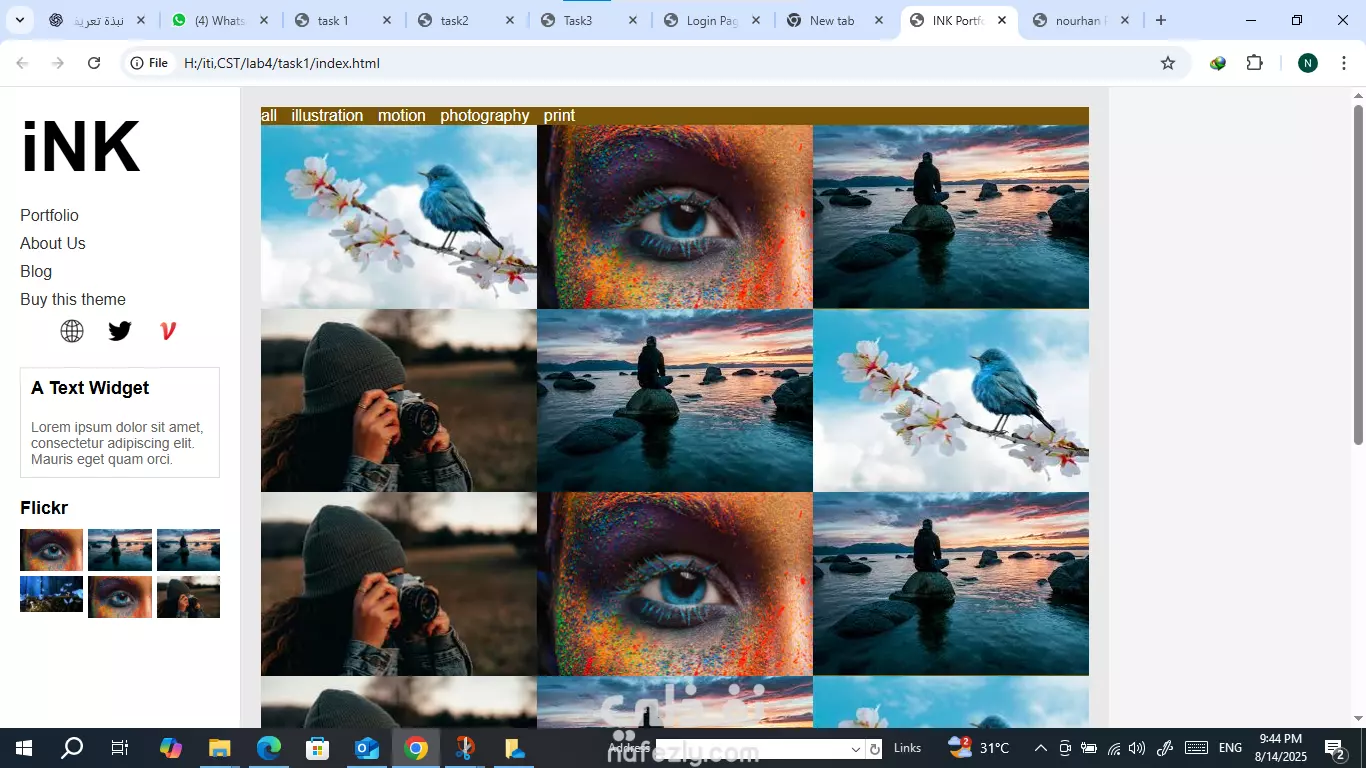
Task: Click the first Flickr eye thumbnail
Action: tap(51, 550)
